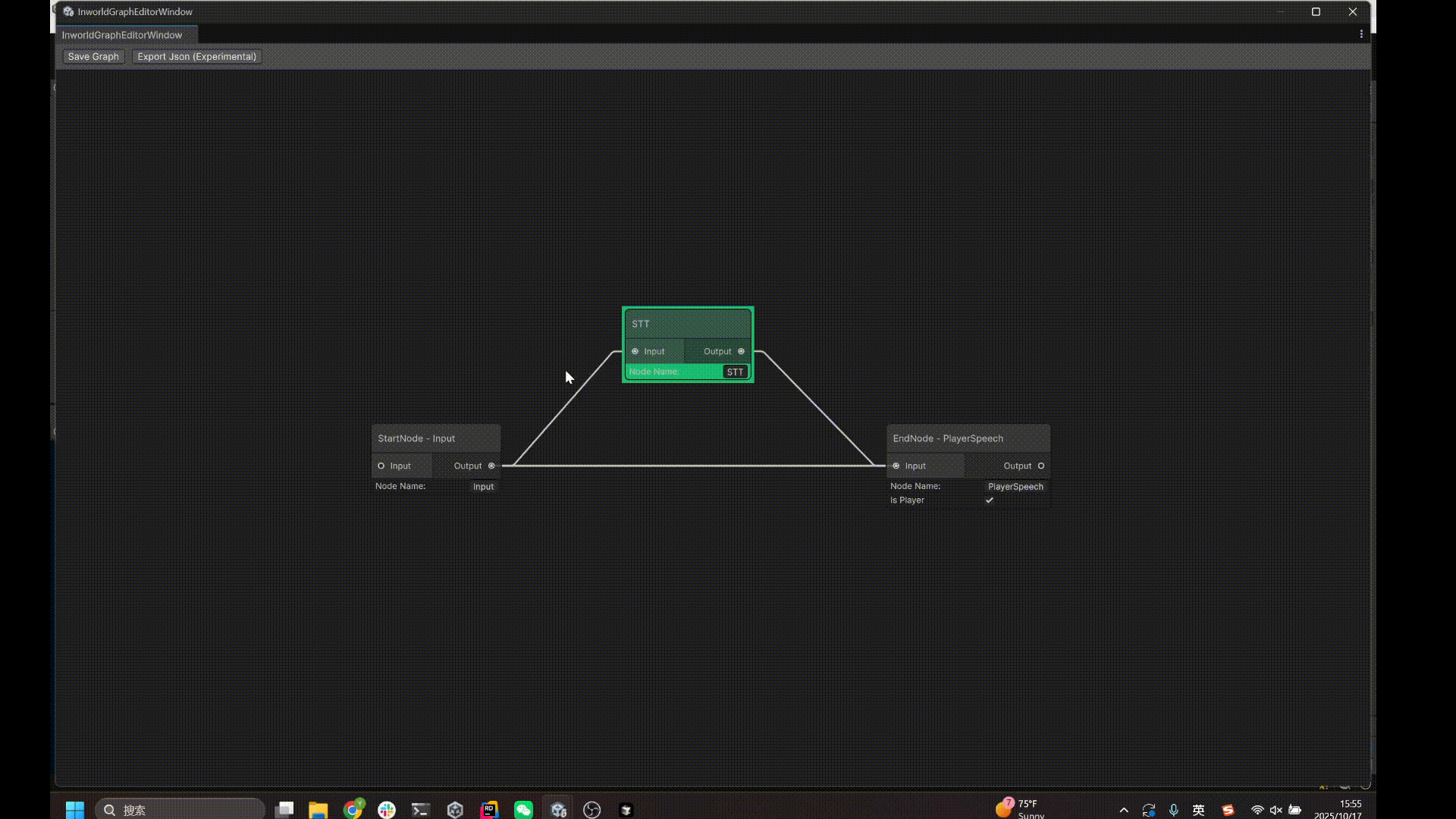Click the Save Graph button
Image resolution: width=1456 pixels, height=819 pixels.
pos(93,57)
